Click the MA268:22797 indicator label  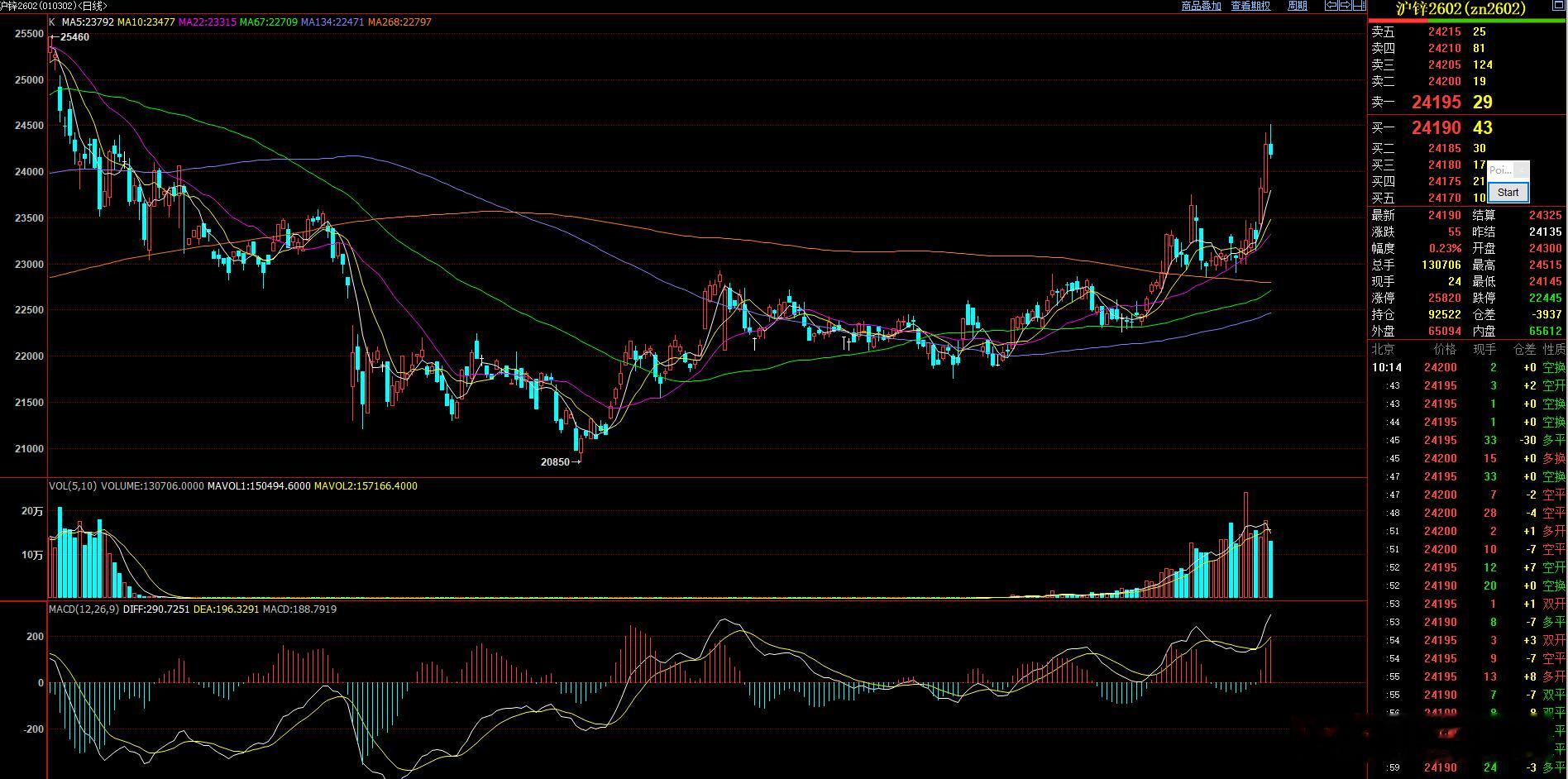click(399, 22)
